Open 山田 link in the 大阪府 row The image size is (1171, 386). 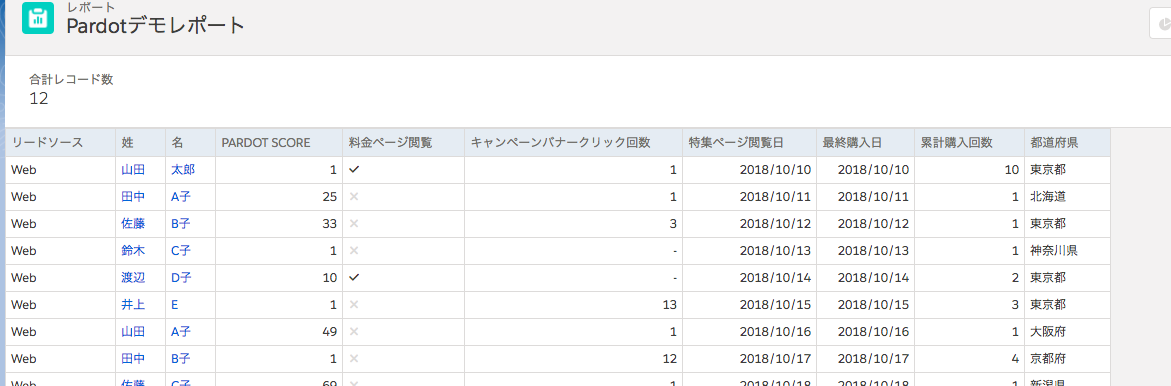point(133,331)
